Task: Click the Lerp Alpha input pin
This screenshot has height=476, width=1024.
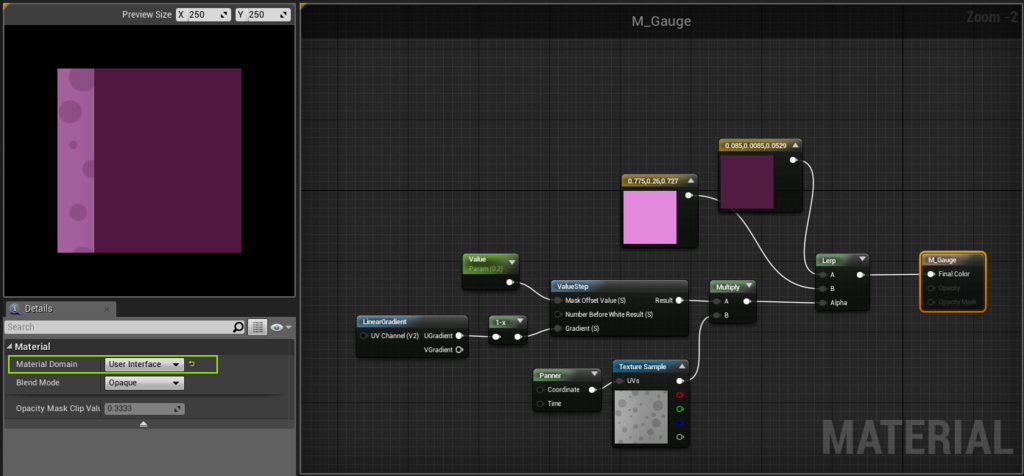Action: coord(822,303)
